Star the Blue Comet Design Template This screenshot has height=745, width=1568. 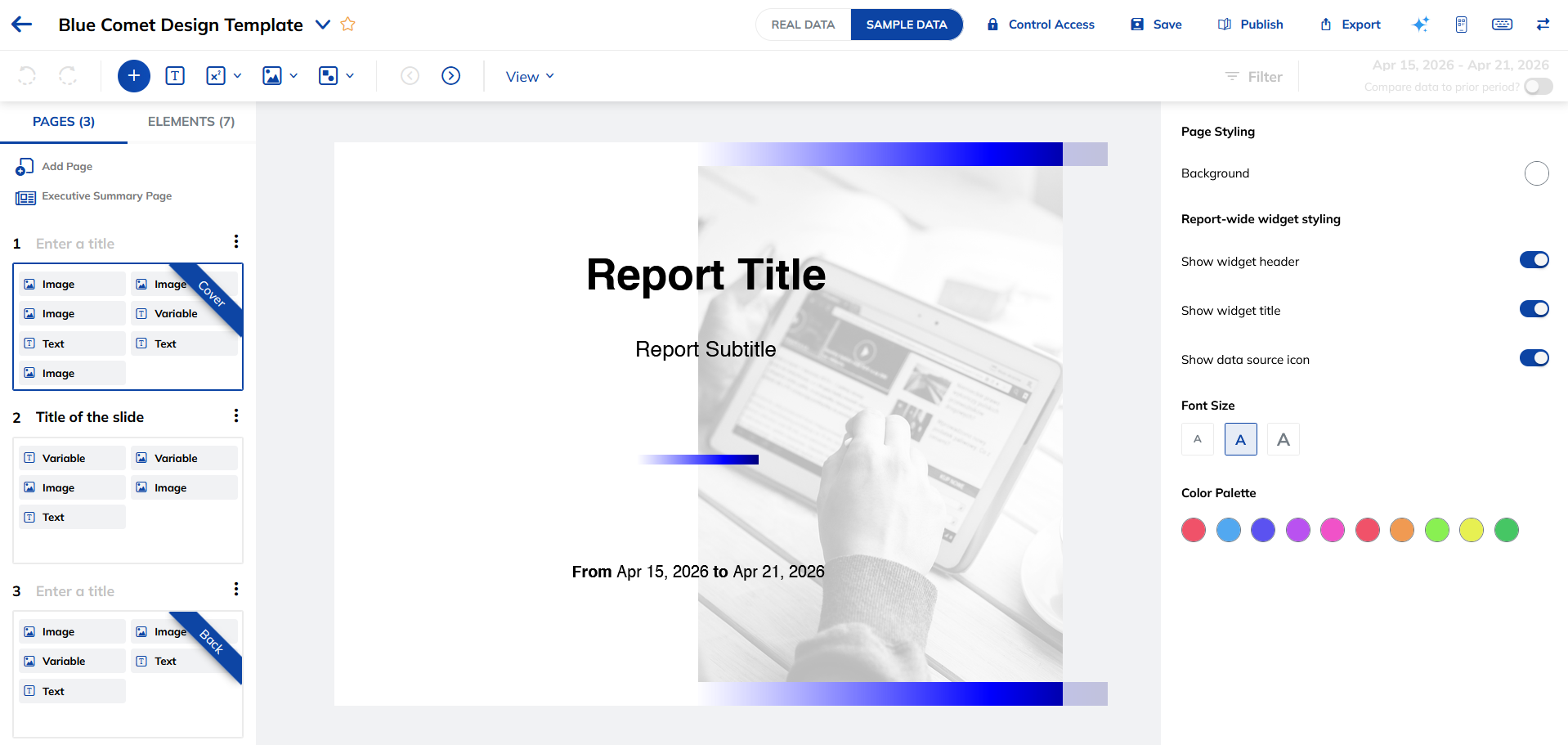[347, 25]
